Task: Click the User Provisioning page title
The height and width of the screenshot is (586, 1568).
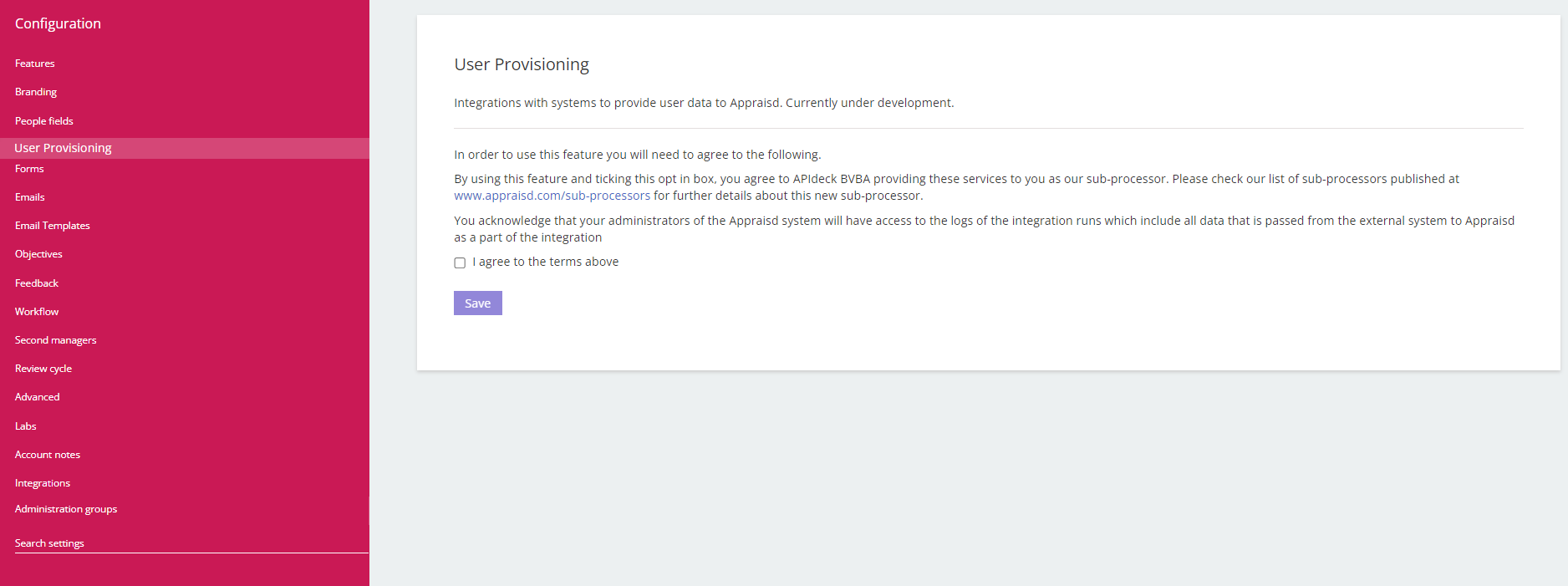Action: click(x=522, y=64)
